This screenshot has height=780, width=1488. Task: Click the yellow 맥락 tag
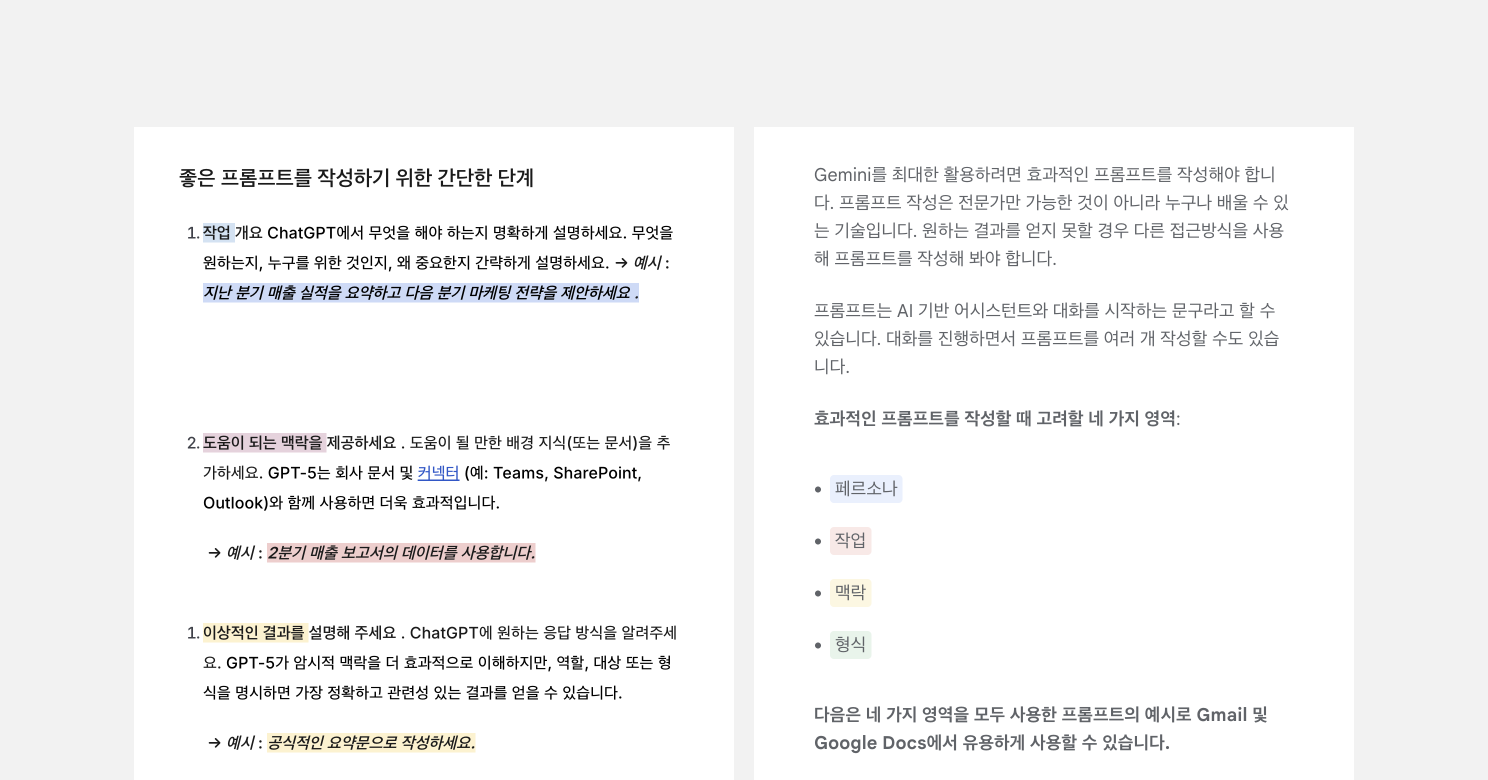coord(850,593)
